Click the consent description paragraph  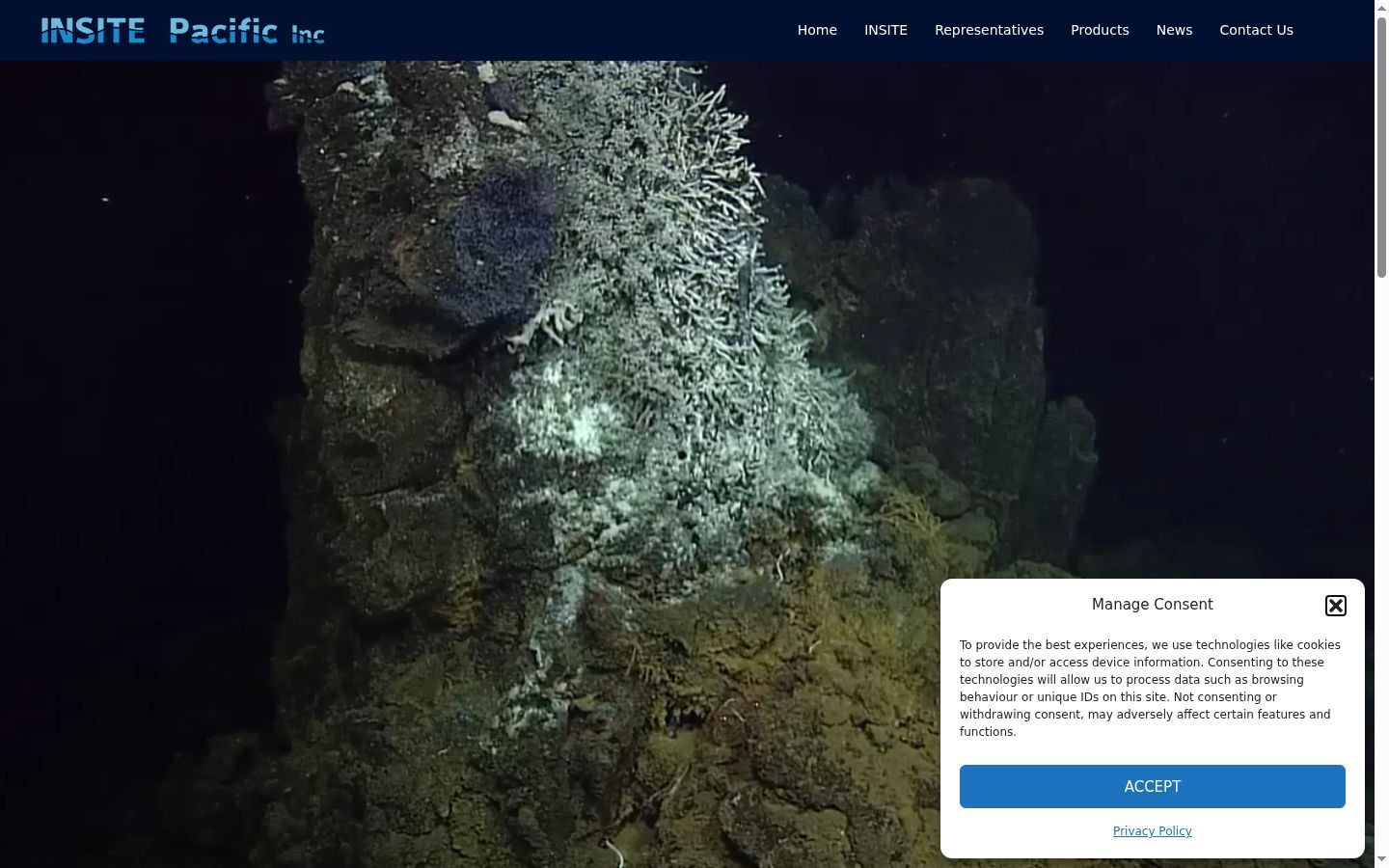1153,689
